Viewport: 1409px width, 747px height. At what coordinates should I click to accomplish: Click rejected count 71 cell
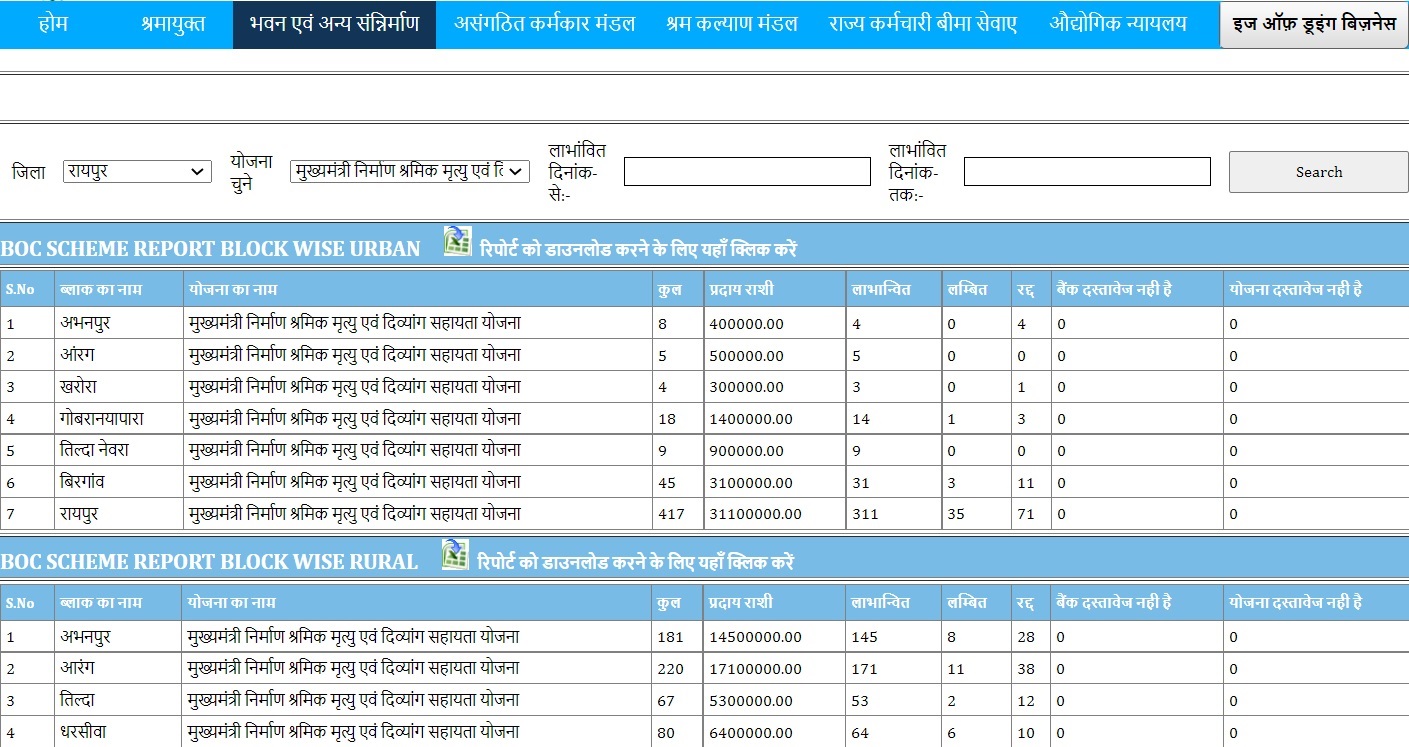pyautogui.click(x=1031, y=514)
